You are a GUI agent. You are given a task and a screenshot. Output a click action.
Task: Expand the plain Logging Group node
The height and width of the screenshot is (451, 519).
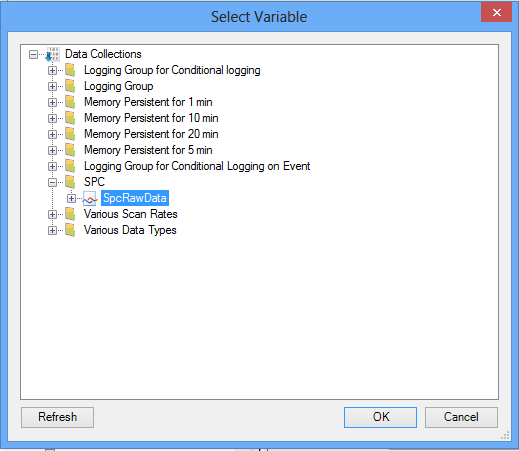pos(52,86)
